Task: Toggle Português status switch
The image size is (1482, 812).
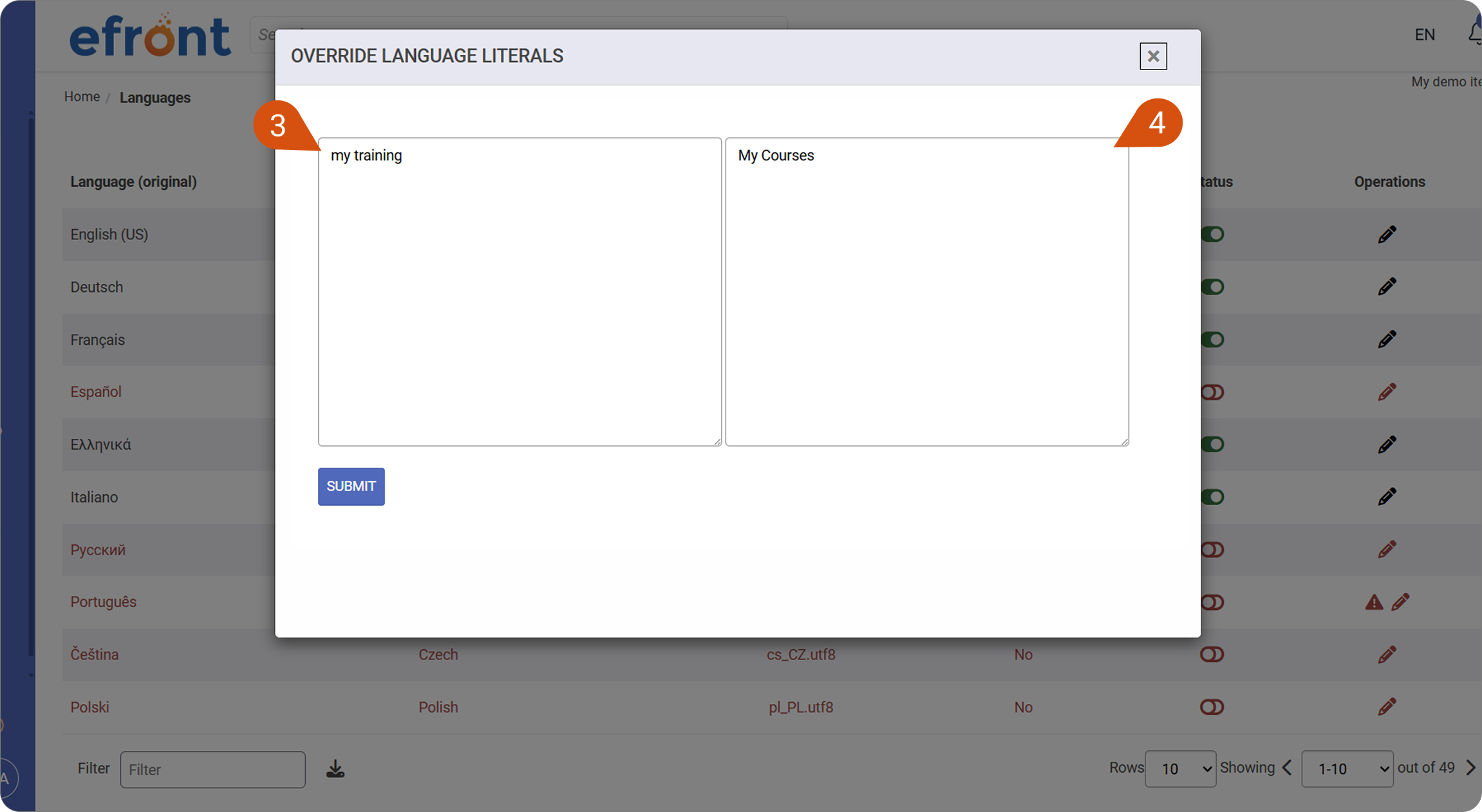Action: click(x=1212, y=602)
